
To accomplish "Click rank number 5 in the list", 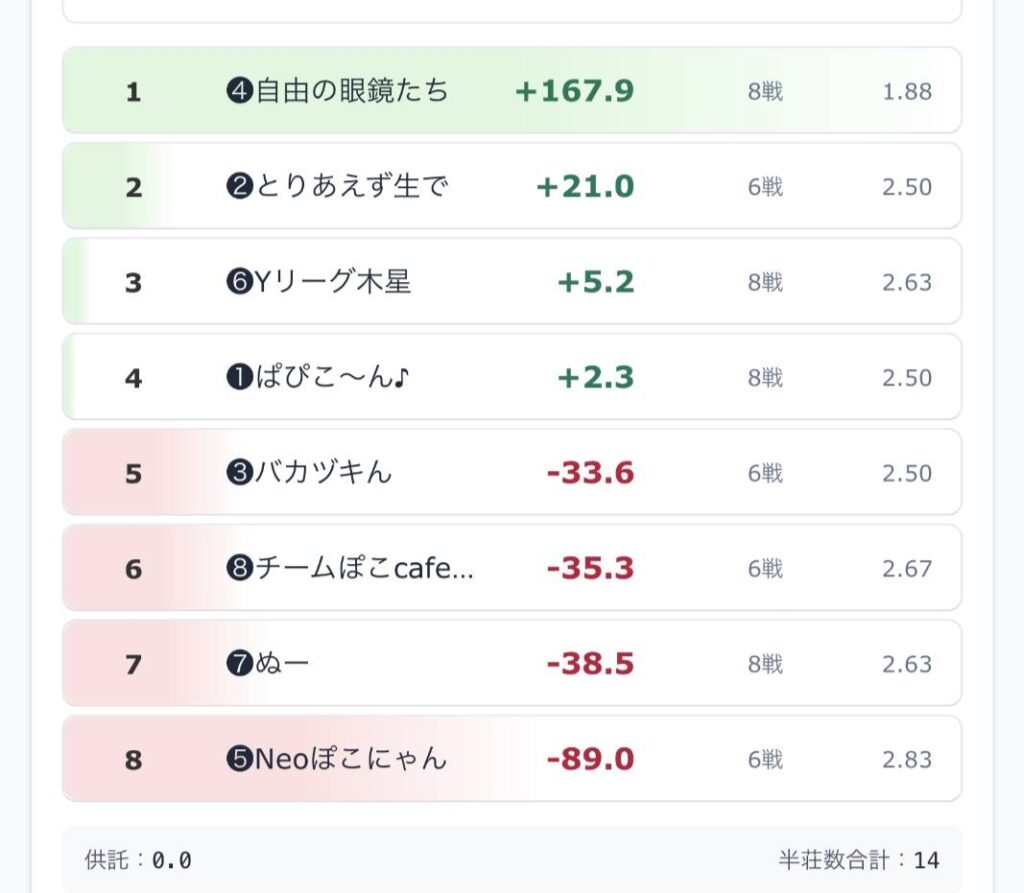I will 134,473.
